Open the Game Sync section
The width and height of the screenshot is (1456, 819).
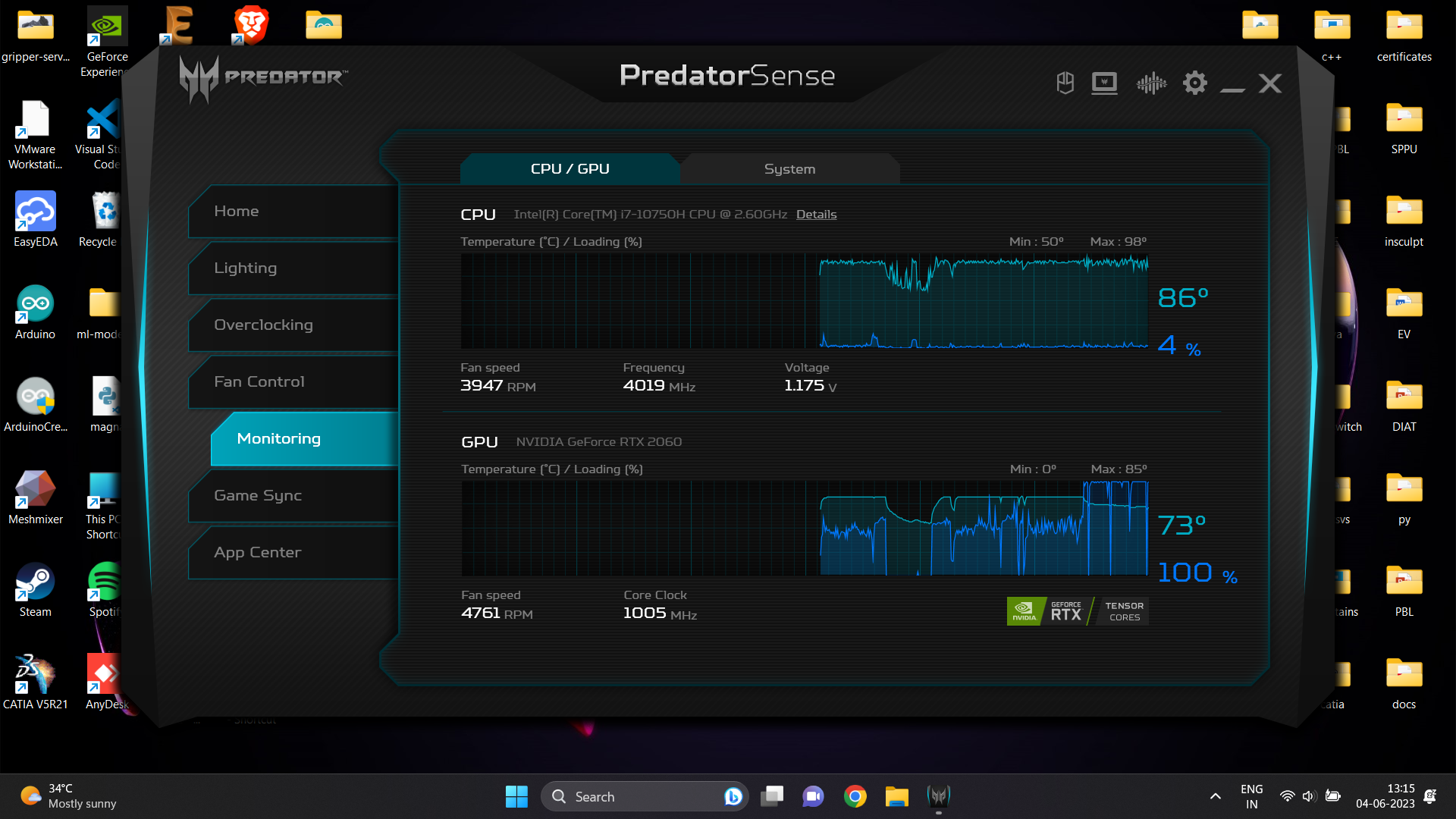pyautogui.click(x=293, y=496)
